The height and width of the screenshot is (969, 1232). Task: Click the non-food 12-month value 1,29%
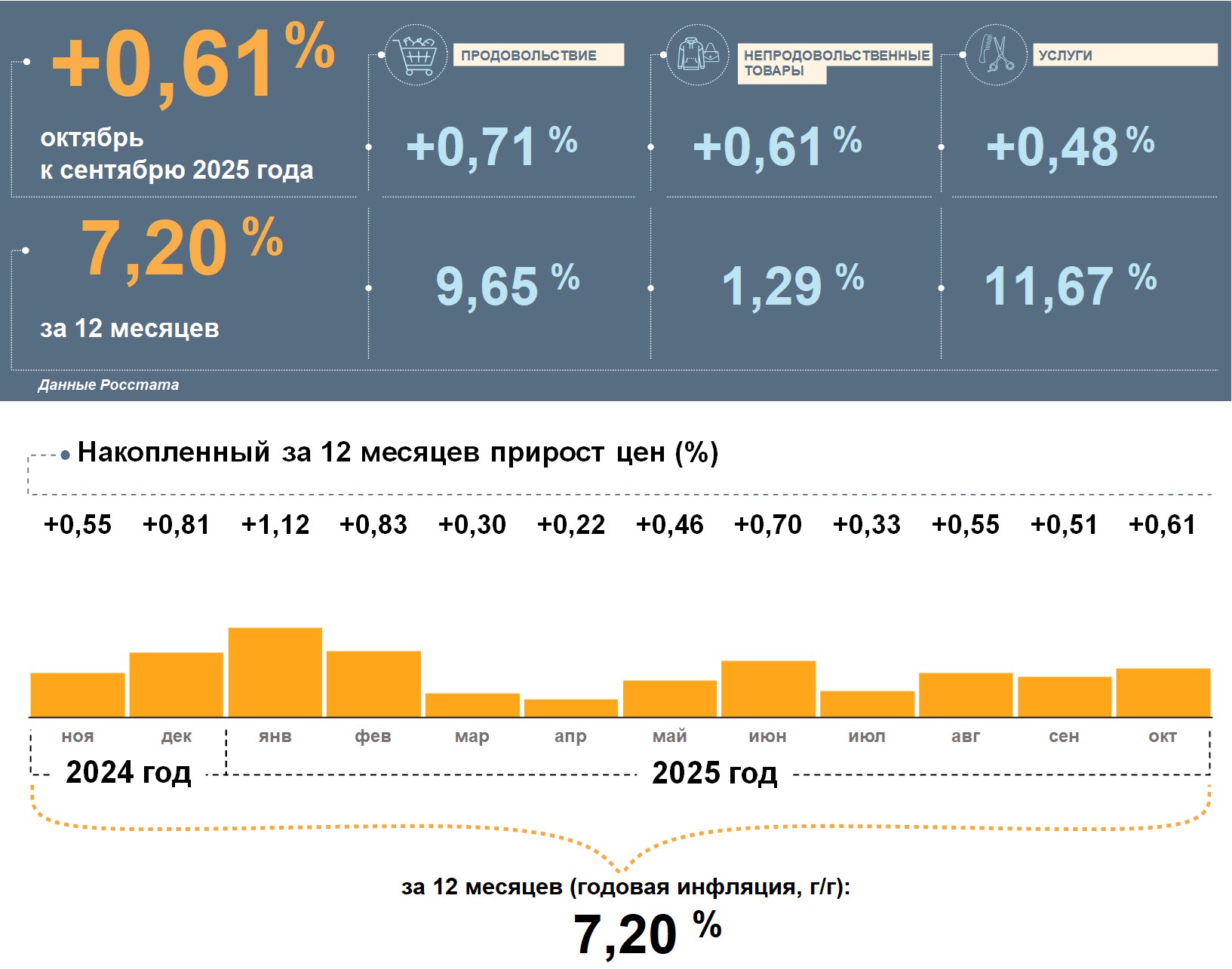tap(791, 285)
